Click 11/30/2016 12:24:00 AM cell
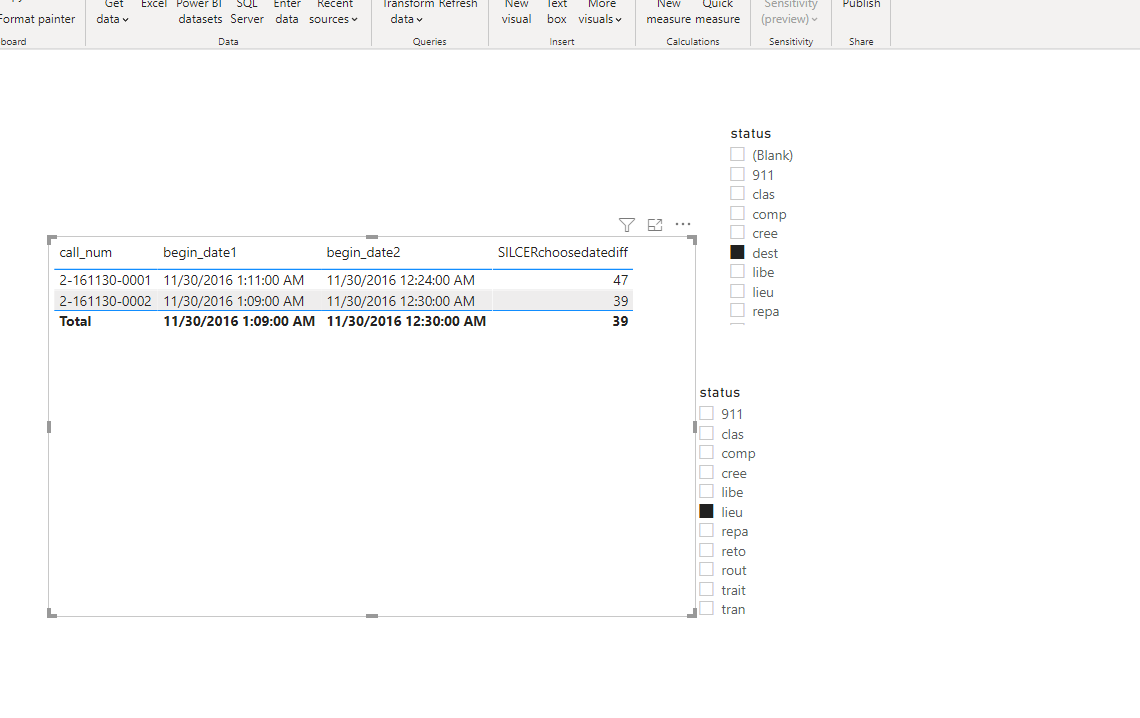 (401, 280)
